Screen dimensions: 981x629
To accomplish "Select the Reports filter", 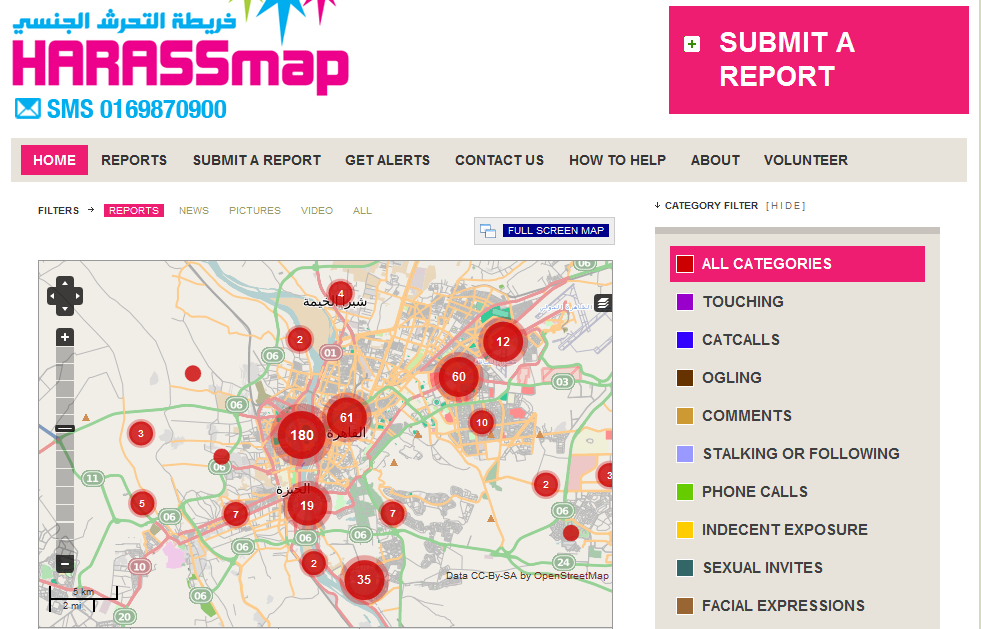I will (x=134, y=210).
